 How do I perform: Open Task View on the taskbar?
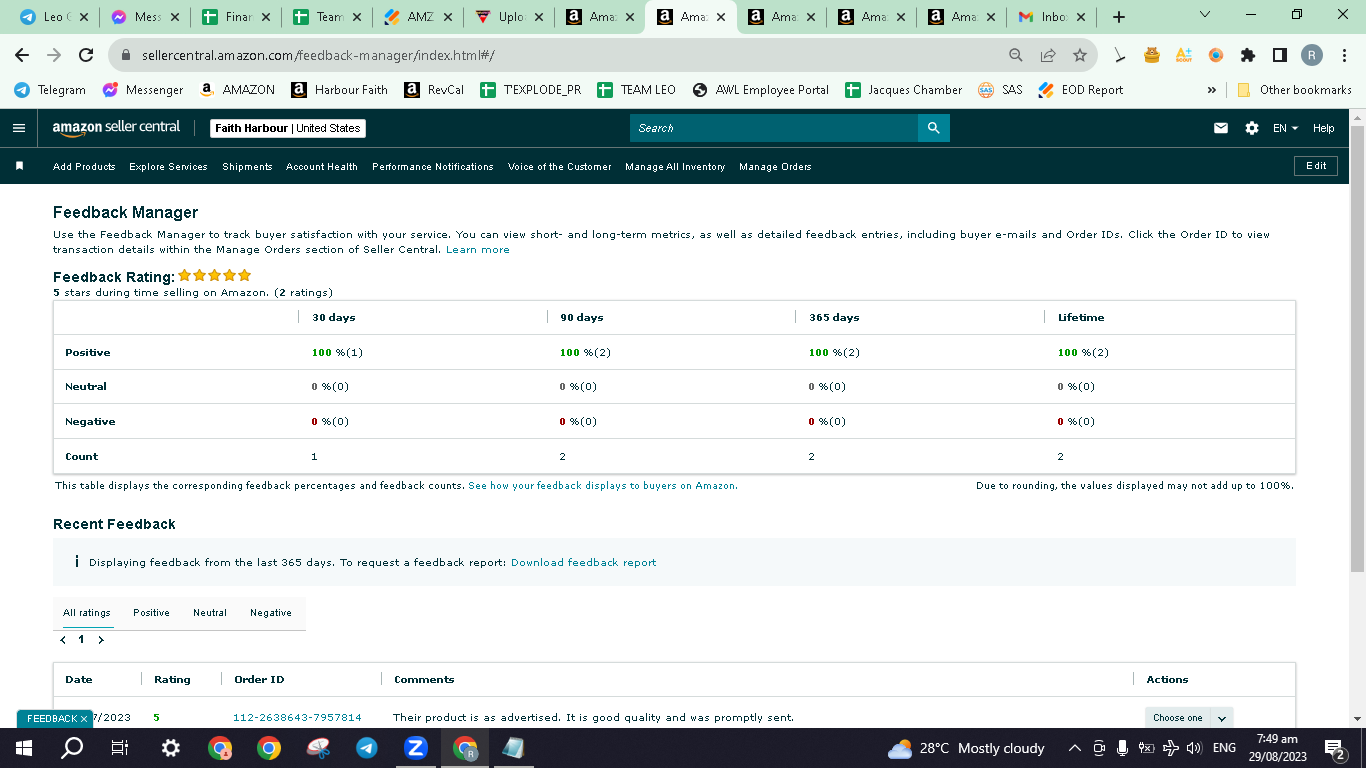[120, 747]
